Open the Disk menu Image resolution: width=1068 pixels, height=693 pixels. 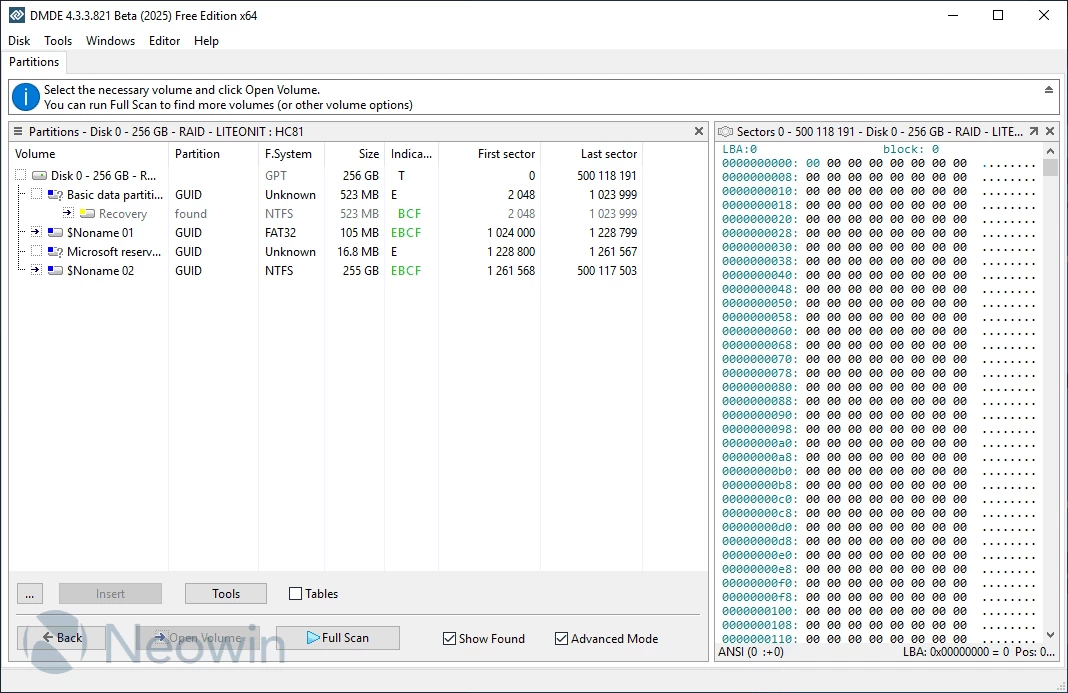click(19, 41)
